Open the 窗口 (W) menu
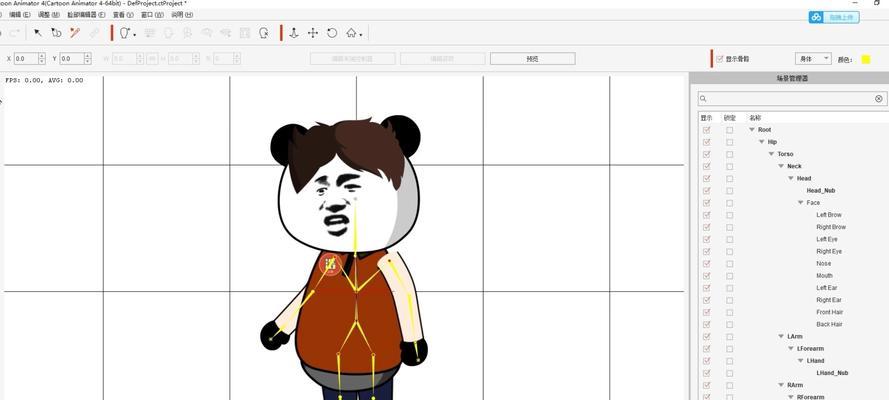The height and width of the screenshot is (400, 889). tap(153, 14)
